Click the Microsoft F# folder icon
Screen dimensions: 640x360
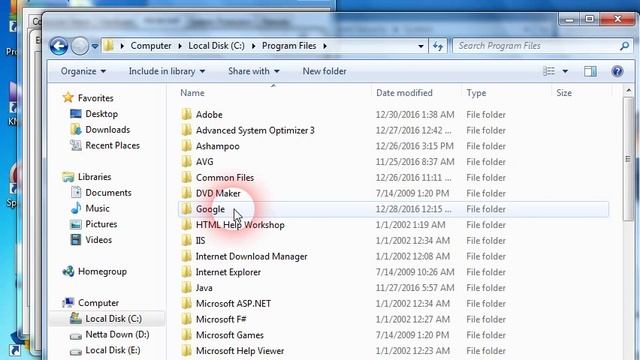point(187,319)
